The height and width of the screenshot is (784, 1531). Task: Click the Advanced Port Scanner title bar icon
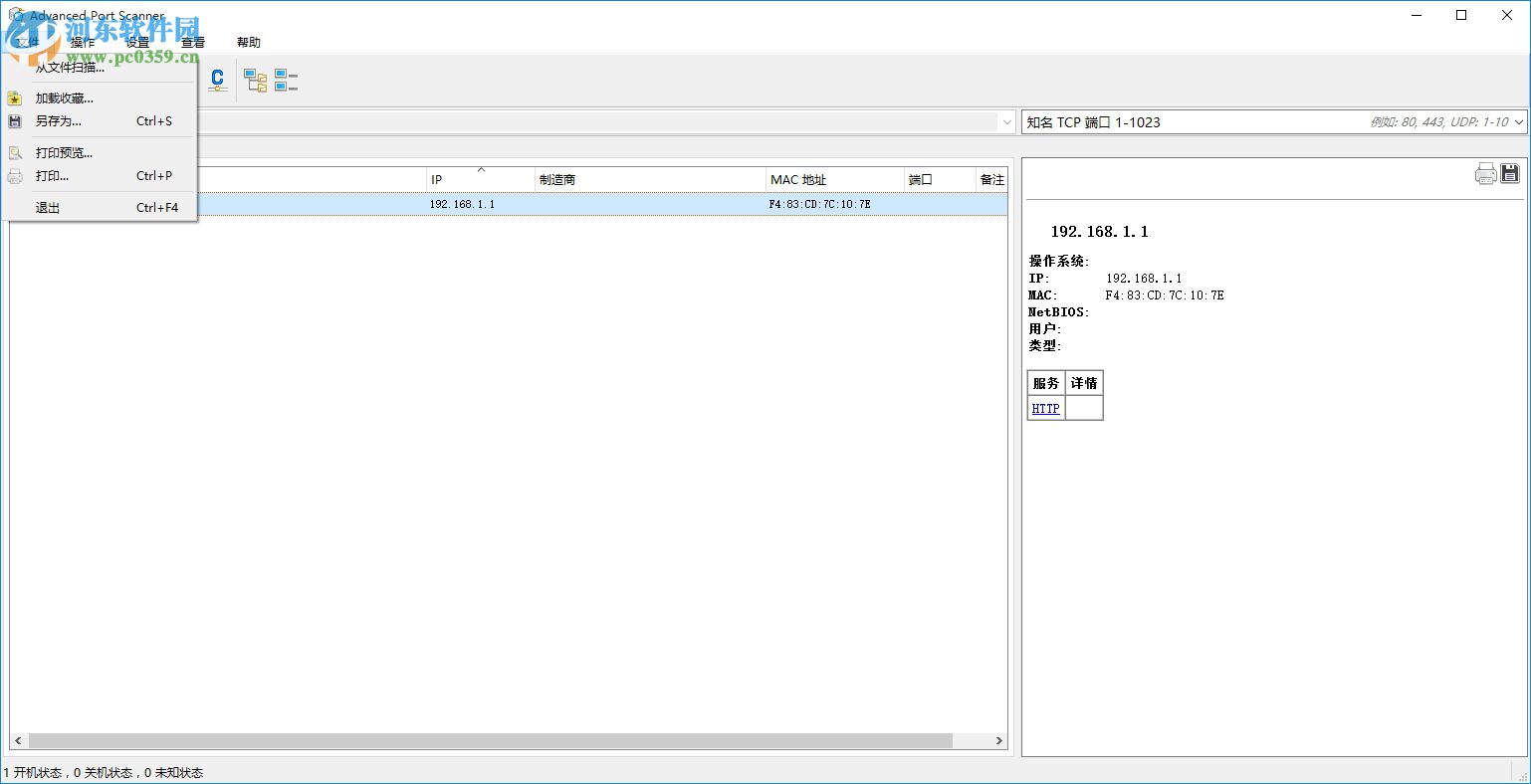pos(15,15)
